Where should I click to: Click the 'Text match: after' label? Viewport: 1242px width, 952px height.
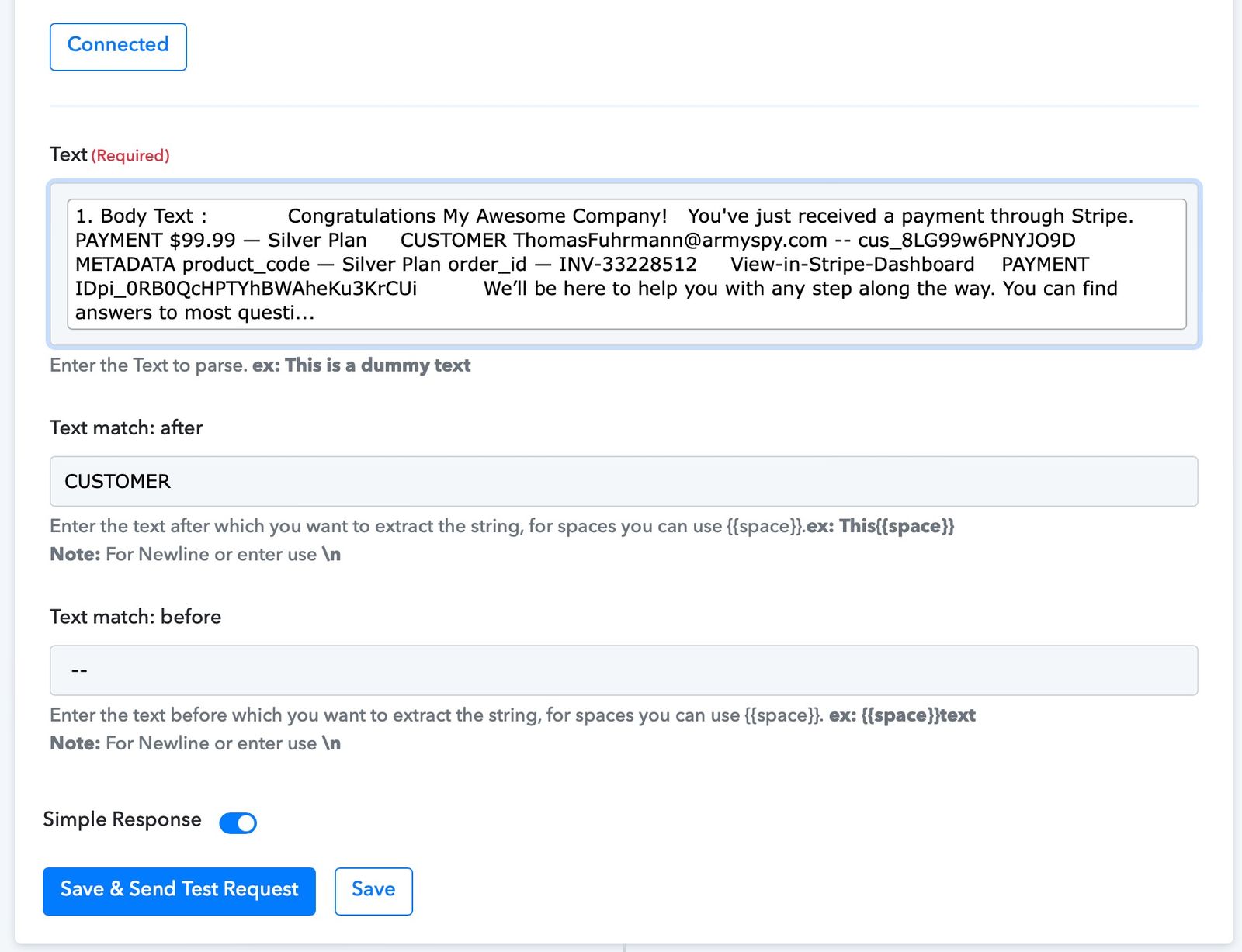(126, 428)
